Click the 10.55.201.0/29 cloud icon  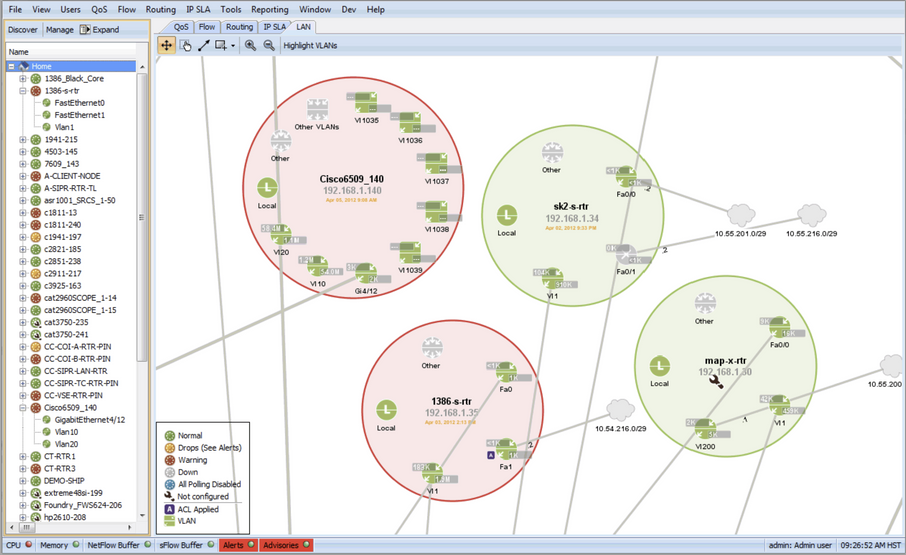(741, 215)
